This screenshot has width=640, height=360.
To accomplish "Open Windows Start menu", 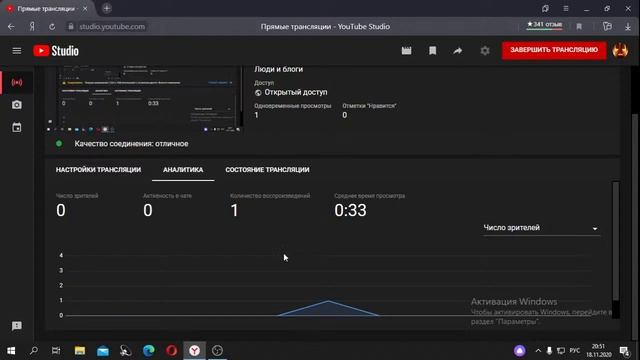I will pos(11,350).
